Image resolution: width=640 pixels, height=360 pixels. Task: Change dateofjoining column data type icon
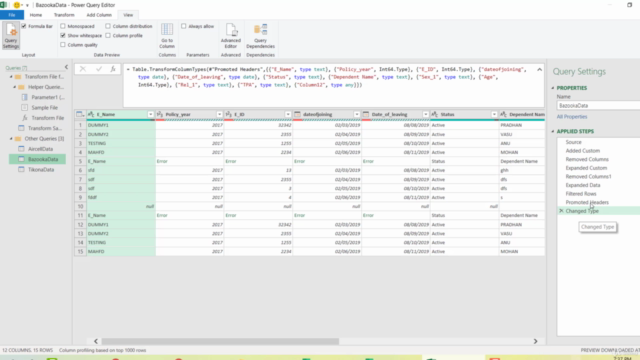pyautogui.click(x=297, y=114)
